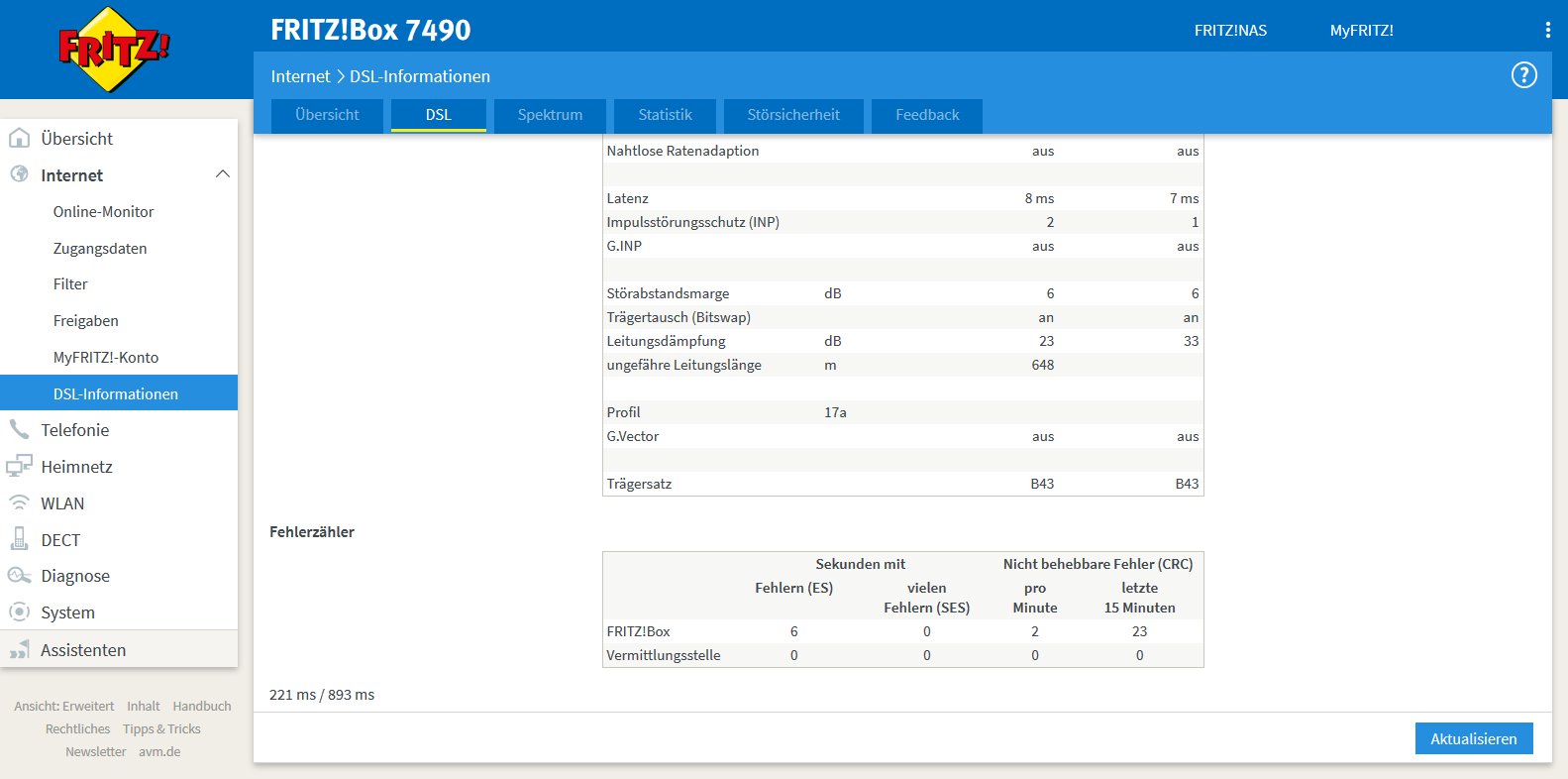The height and width of the screenshot is (779, 1568).
Task: Select DSL-Informationen submenu item
Action: click(x=119, y=392)
